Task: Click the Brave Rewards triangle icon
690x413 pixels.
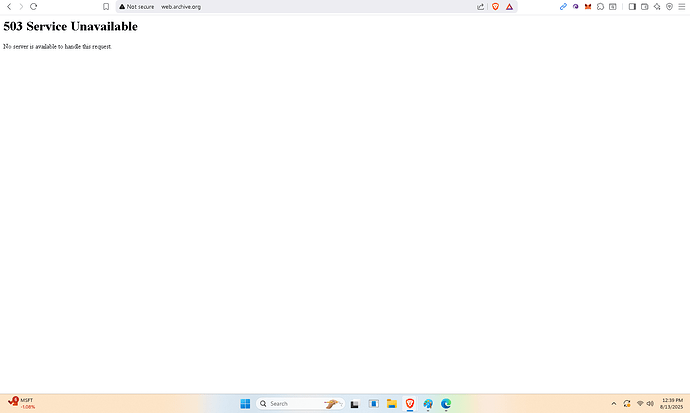Action: coord(509,6)
